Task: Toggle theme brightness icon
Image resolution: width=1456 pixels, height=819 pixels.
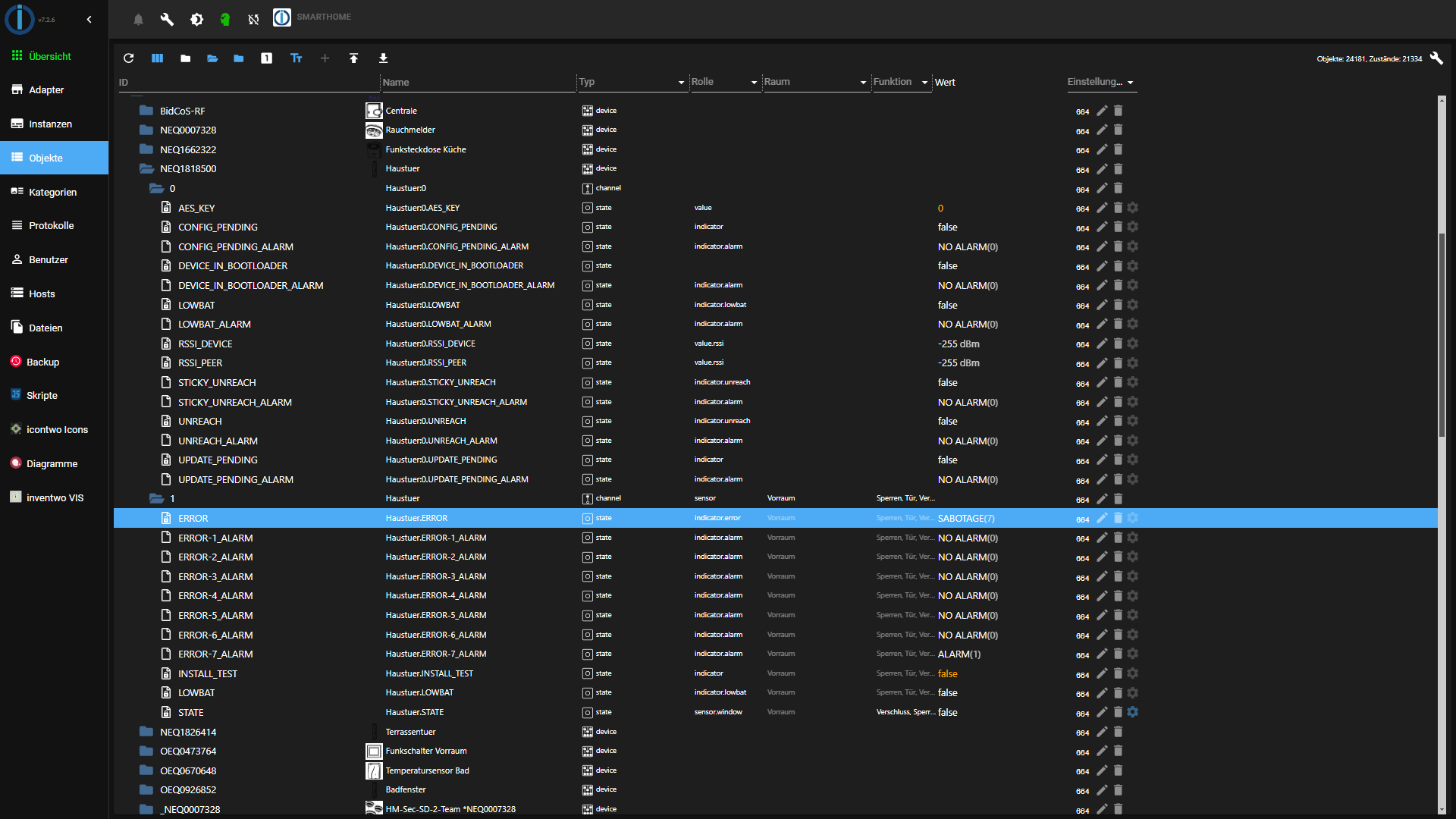Action: pos(196,20)
